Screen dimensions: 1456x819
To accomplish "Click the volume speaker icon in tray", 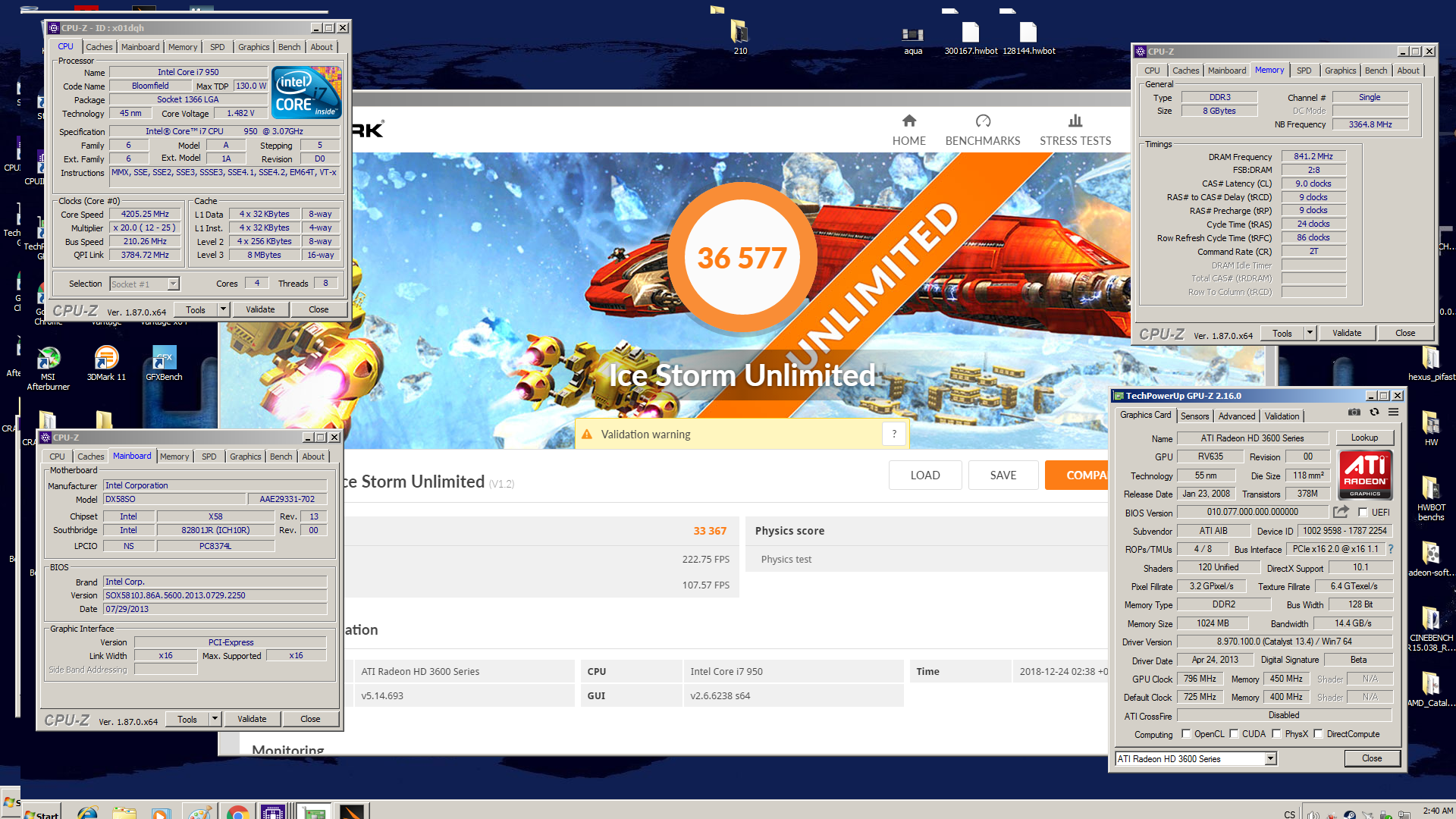I will [x=1312, y=814].
